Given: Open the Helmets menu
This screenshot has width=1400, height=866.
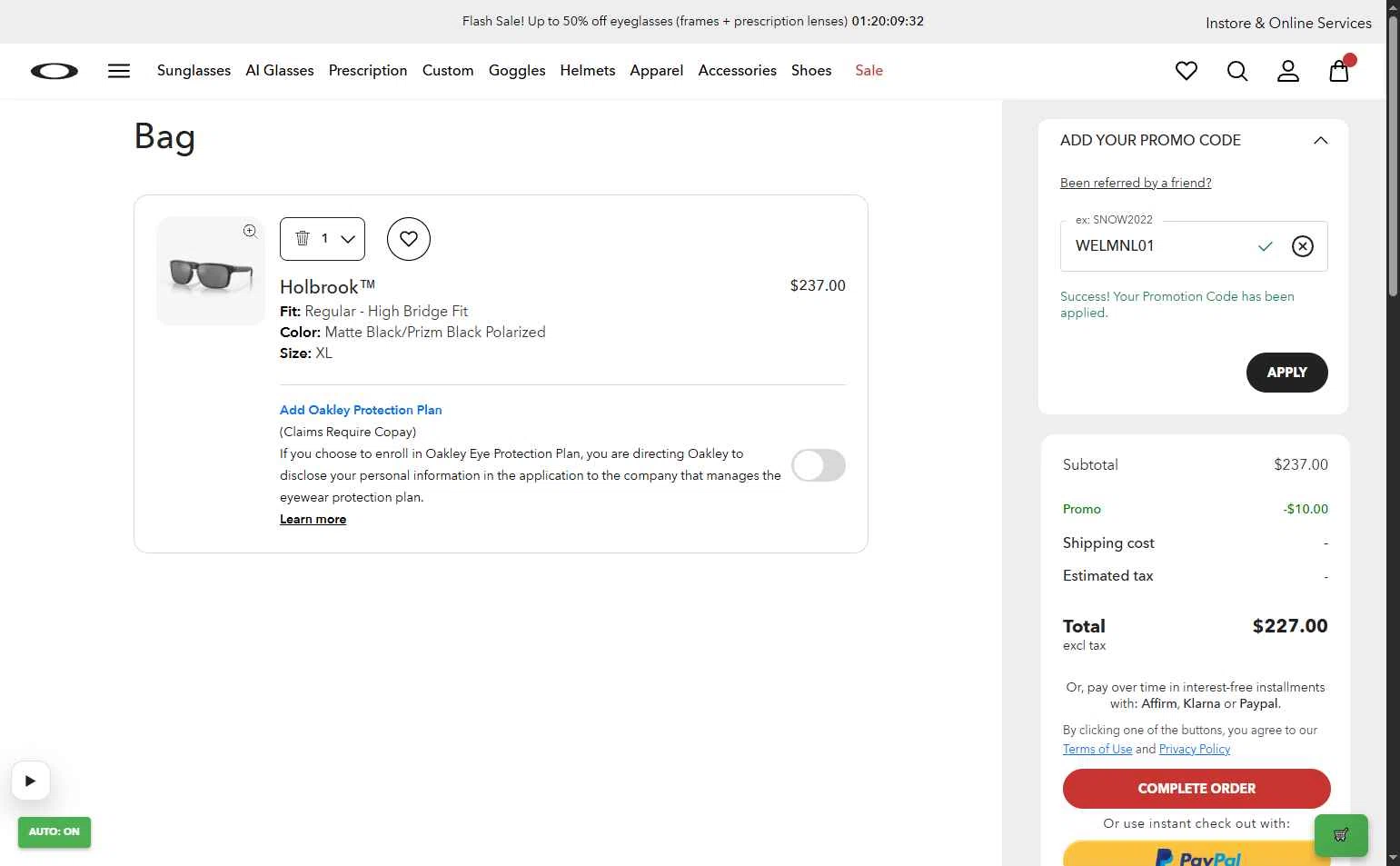Looking at the screenshot, I should tap(588, 71).
